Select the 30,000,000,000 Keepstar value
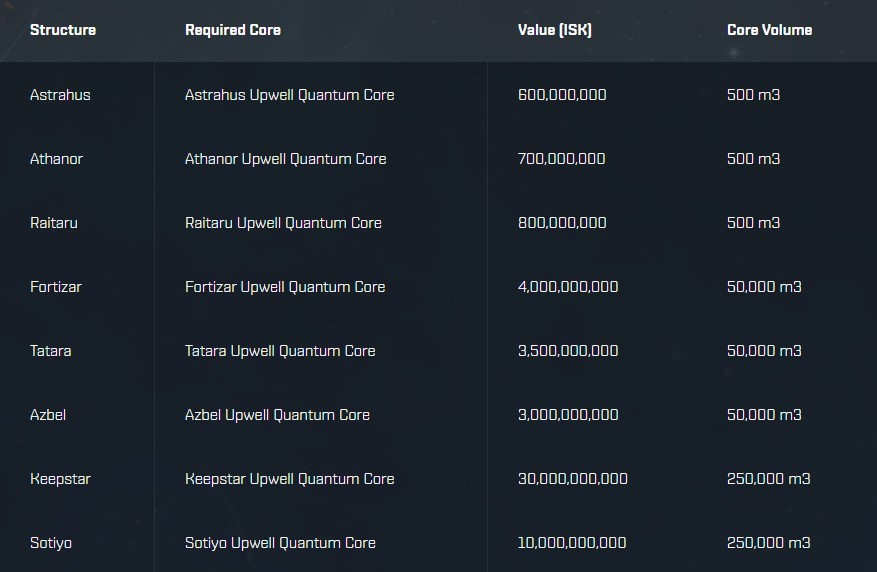The width and height of the screenshot is (877, 572). pyautogui.click(x=572, y=479)
